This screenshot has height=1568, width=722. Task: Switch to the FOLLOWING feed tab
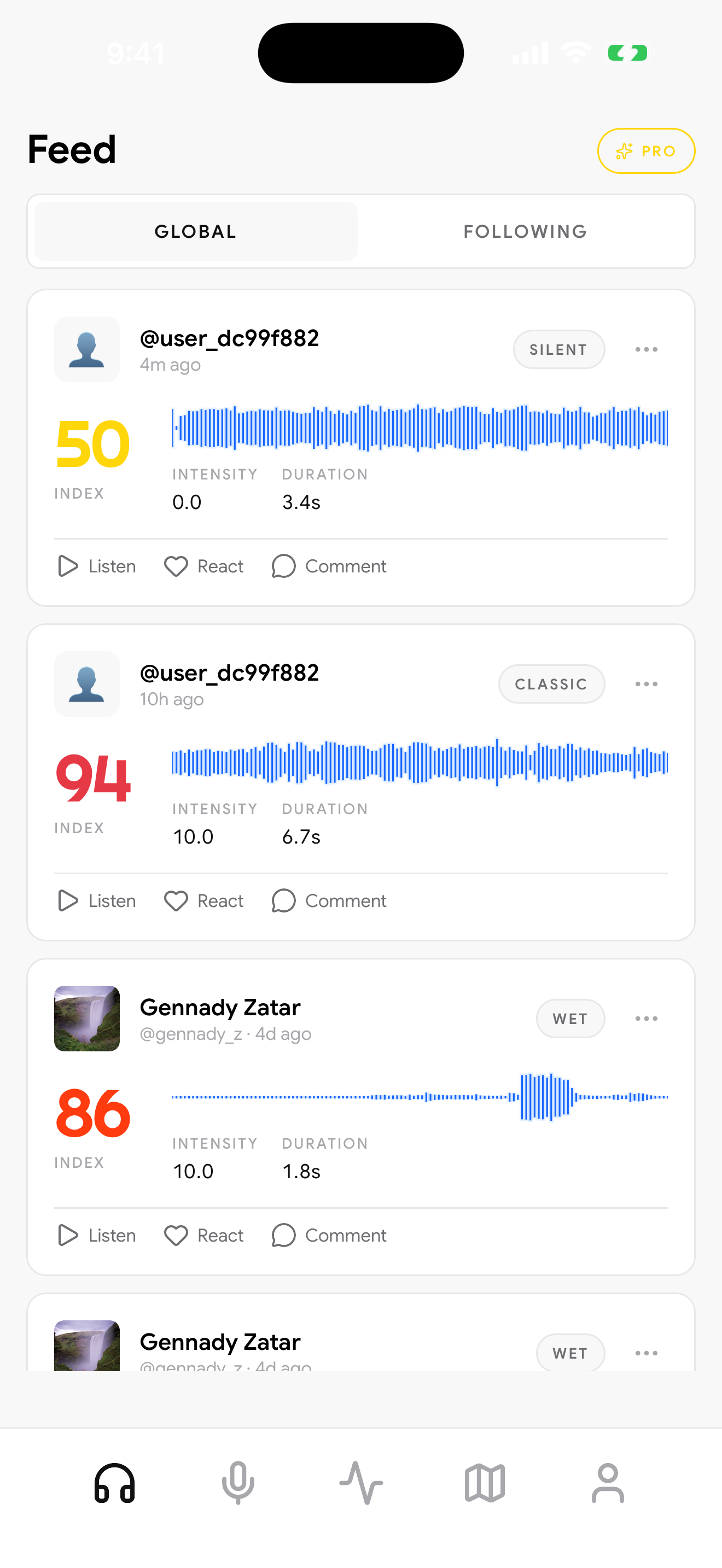[526, 231]
